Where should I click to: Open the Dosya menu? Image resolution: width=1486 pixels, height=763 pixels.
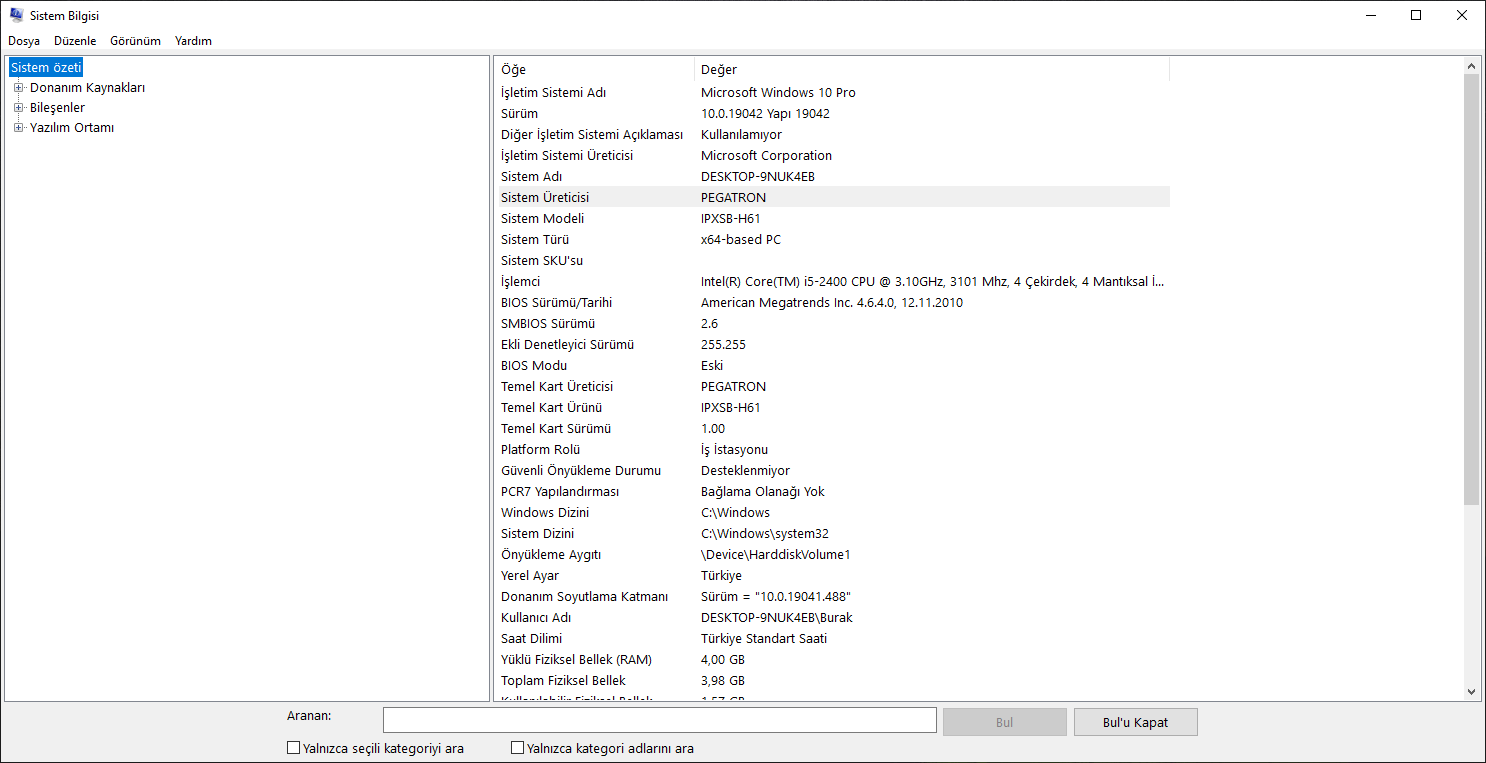point(24,41)
